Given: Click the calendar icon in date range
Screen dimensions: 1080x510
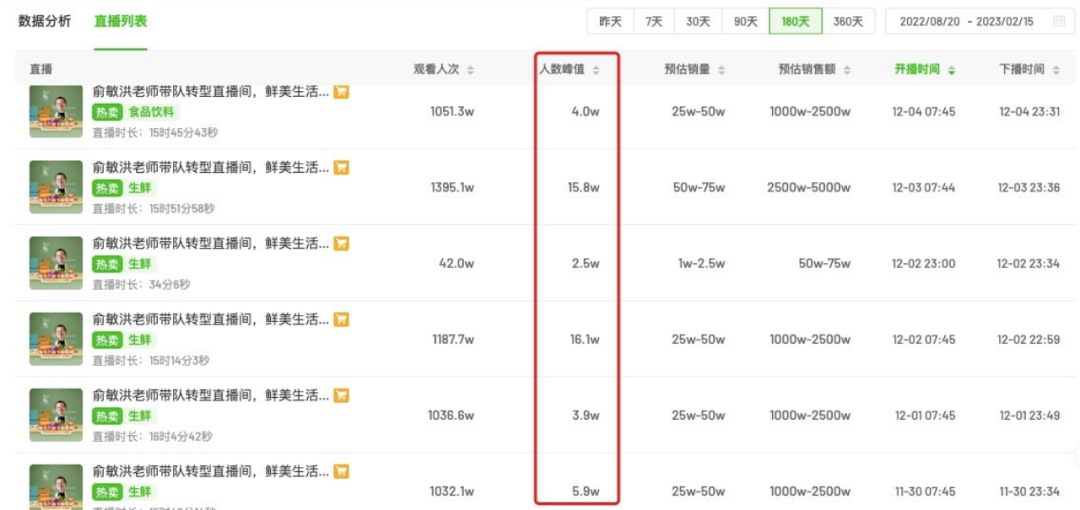Looking at the screenshot, I should tap(1059, 21).
